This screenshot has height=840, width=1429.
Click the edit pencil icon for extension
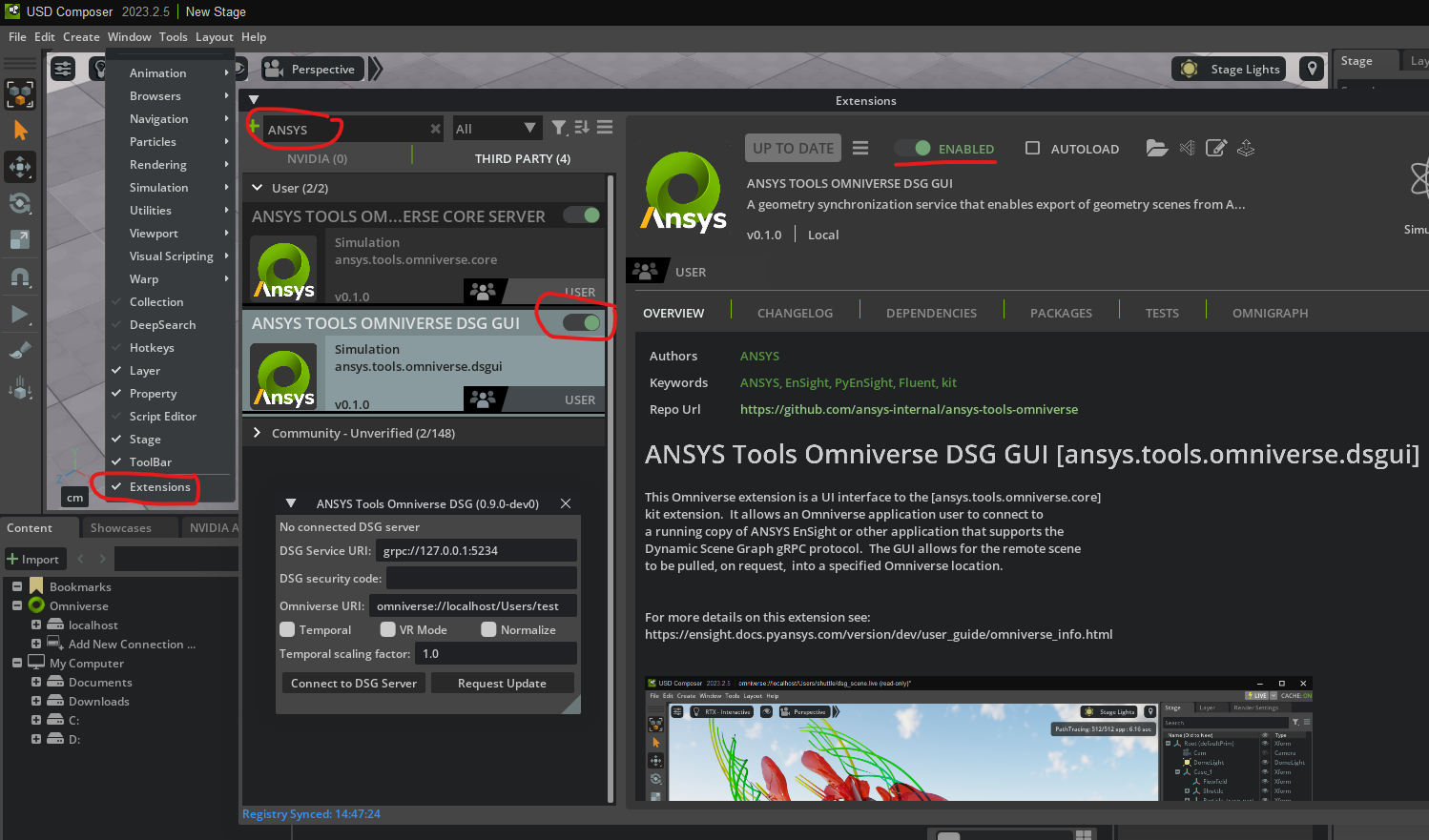pyautogui.click(x=1216, y=148)
